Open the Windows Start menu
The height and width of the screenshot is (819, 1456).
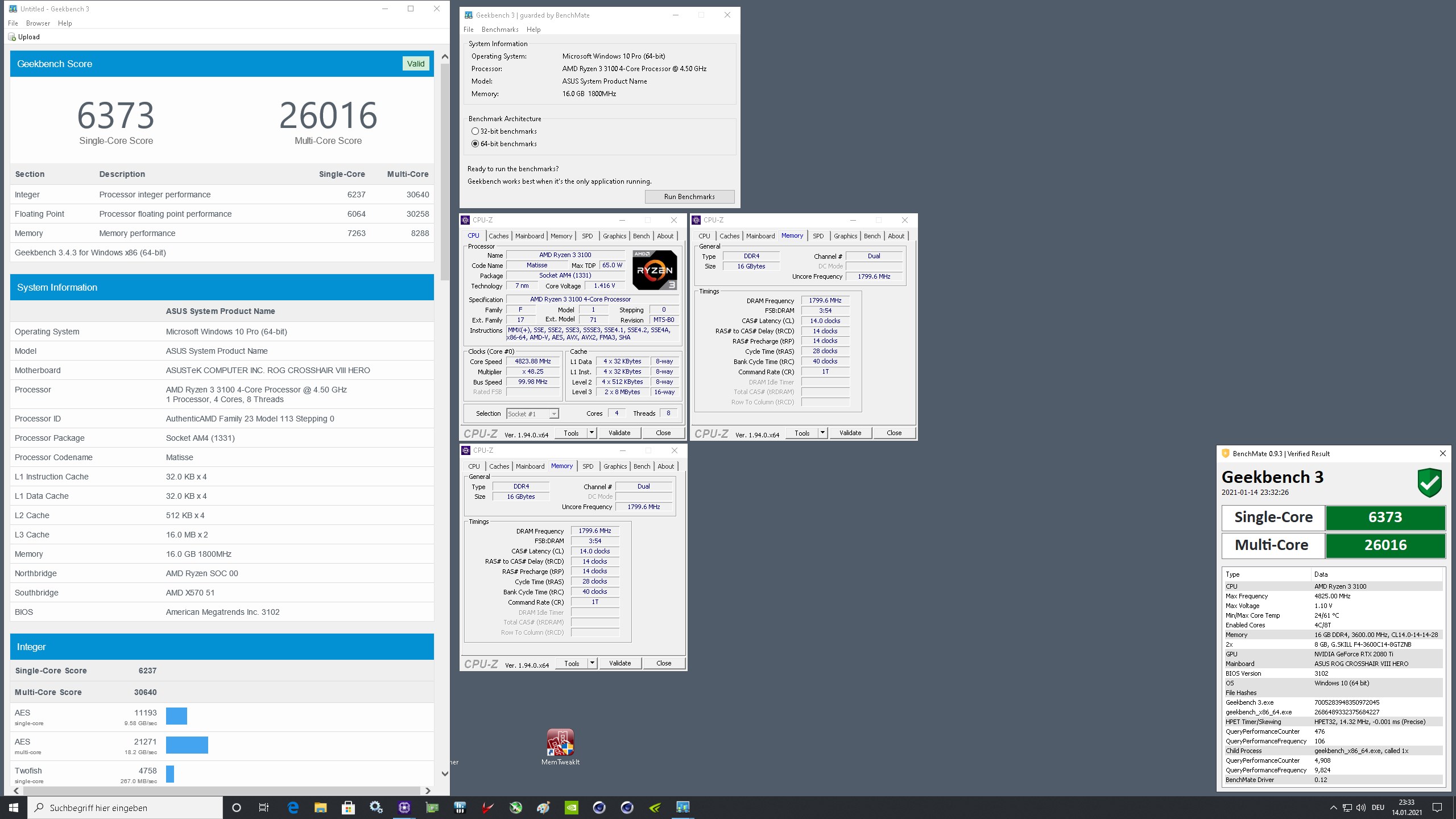coord(14,808)
